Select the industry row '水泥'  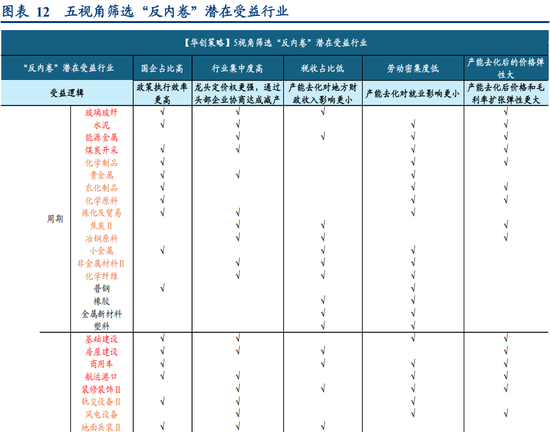pyautogui.click(x=101, y=125)
